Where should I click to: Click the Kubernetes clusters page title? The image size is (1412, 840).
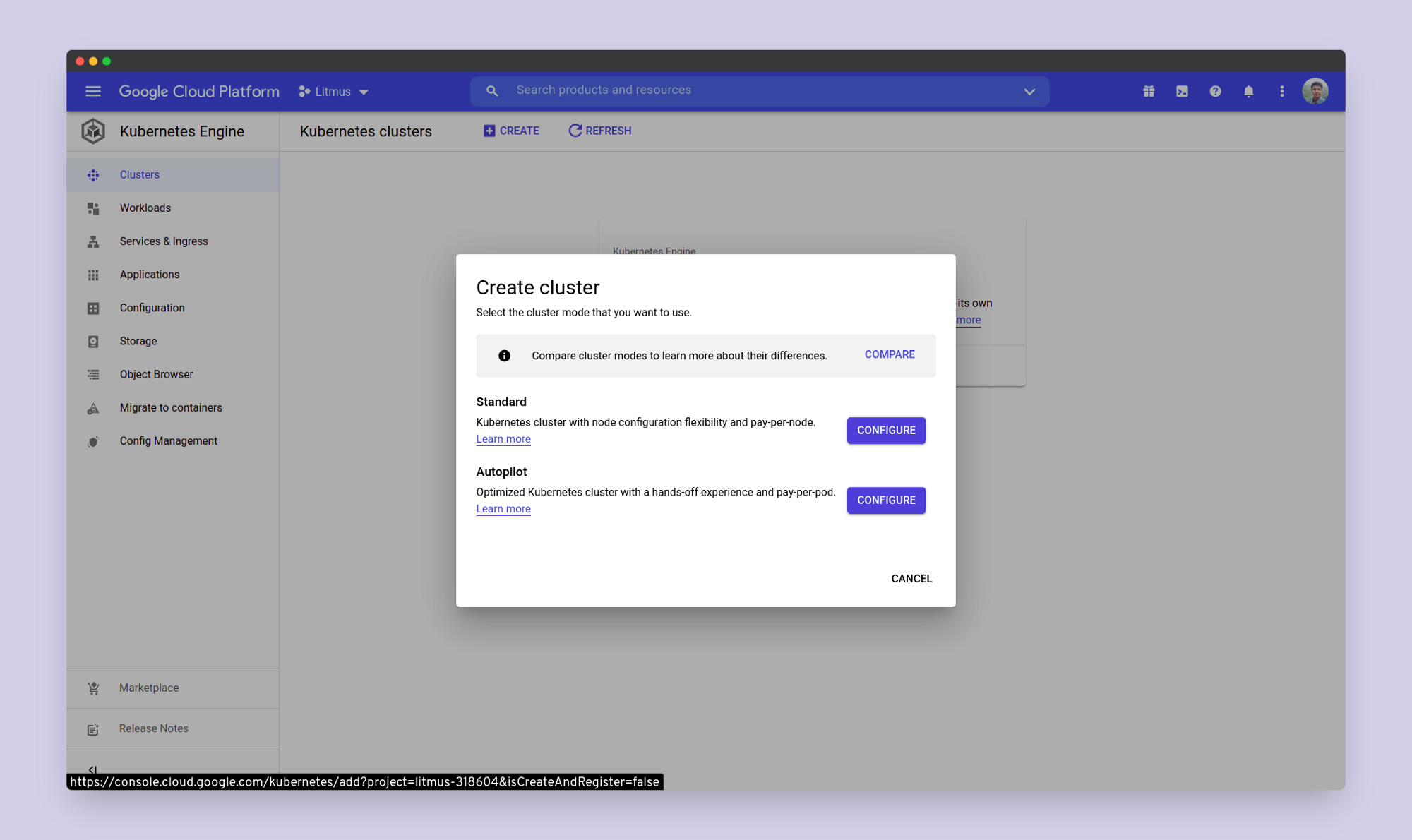click(366, 131)
